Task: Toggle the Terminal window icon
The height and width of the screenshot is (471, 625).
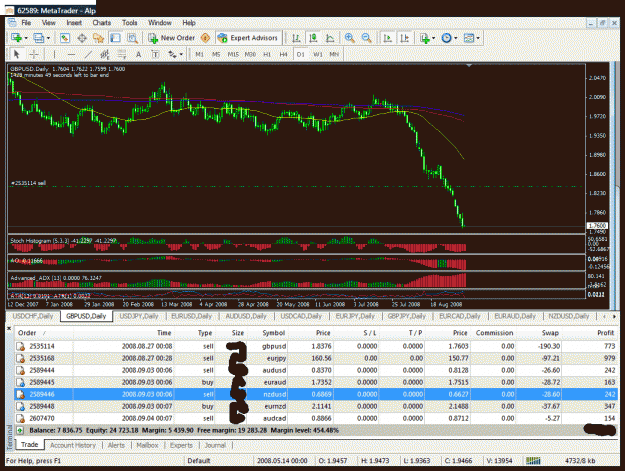Action: 116,38
